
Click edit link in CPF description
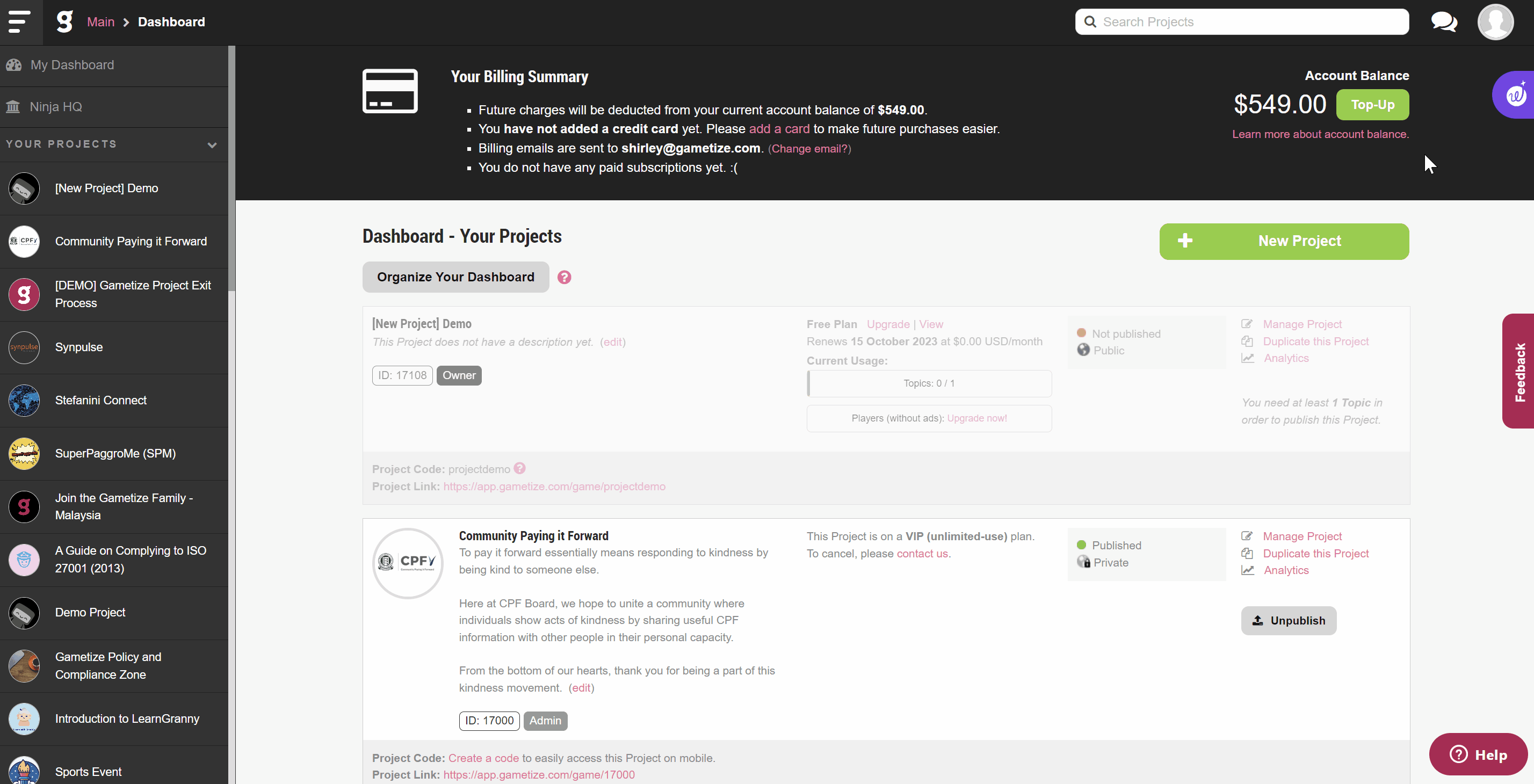pyautogui.click(x=581, y=688)
